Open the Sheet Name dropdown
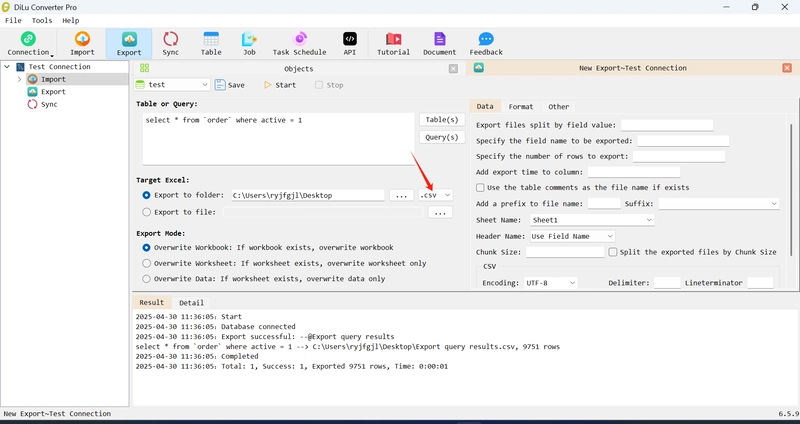This screenshot has width=800, height=424. [x=592, y=220]
